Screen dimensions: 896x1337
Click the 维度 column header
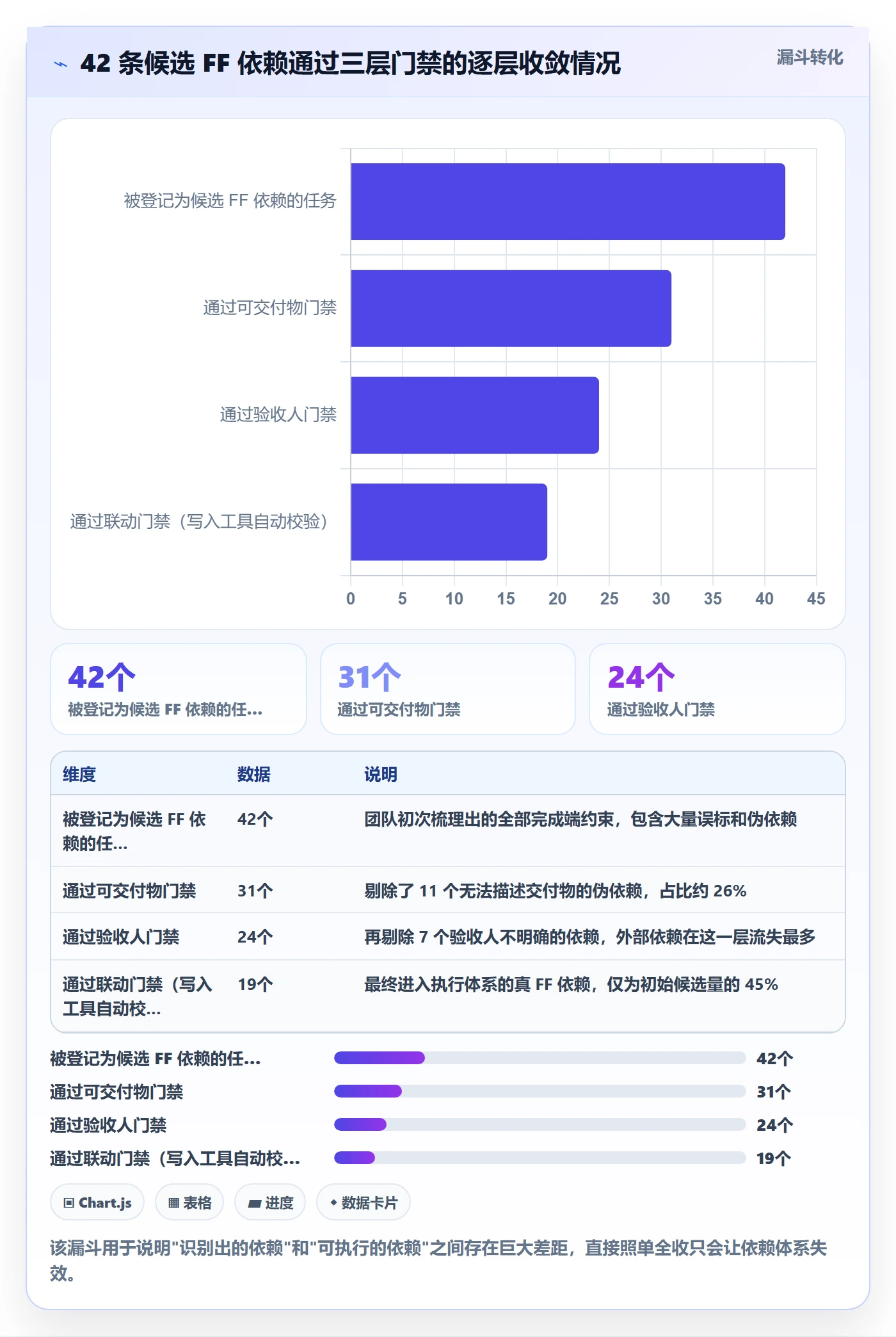click(x=79, y=774)
